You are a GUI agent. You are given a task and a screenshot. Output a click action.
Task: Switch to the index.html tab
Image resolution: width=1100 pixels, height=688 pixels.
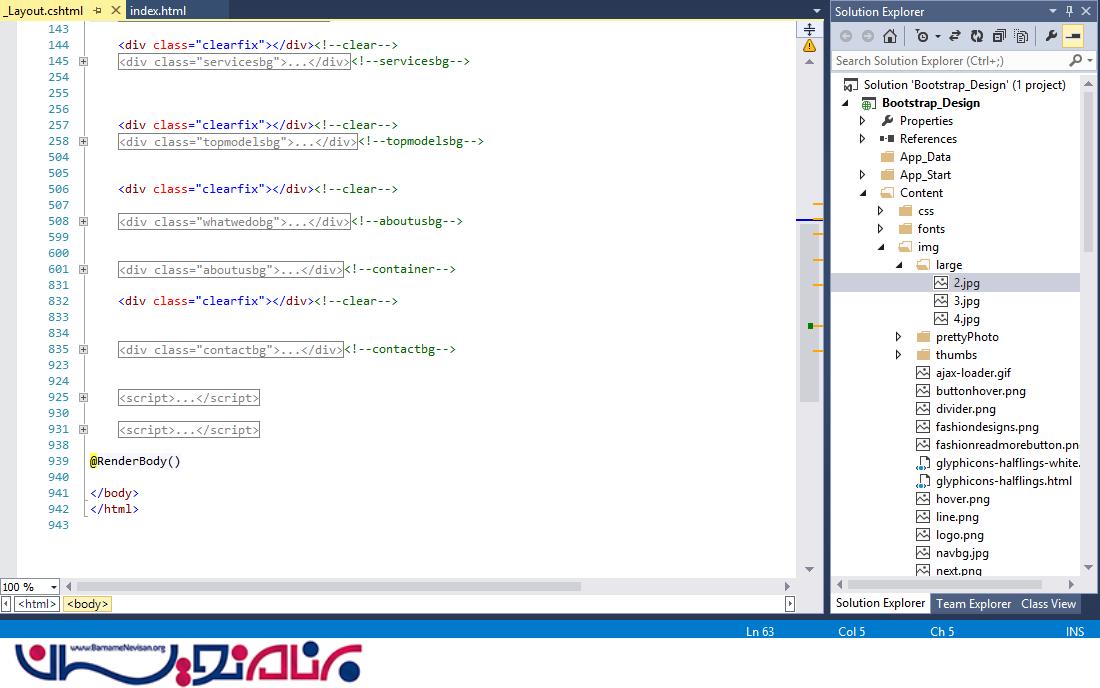point(158,11)
